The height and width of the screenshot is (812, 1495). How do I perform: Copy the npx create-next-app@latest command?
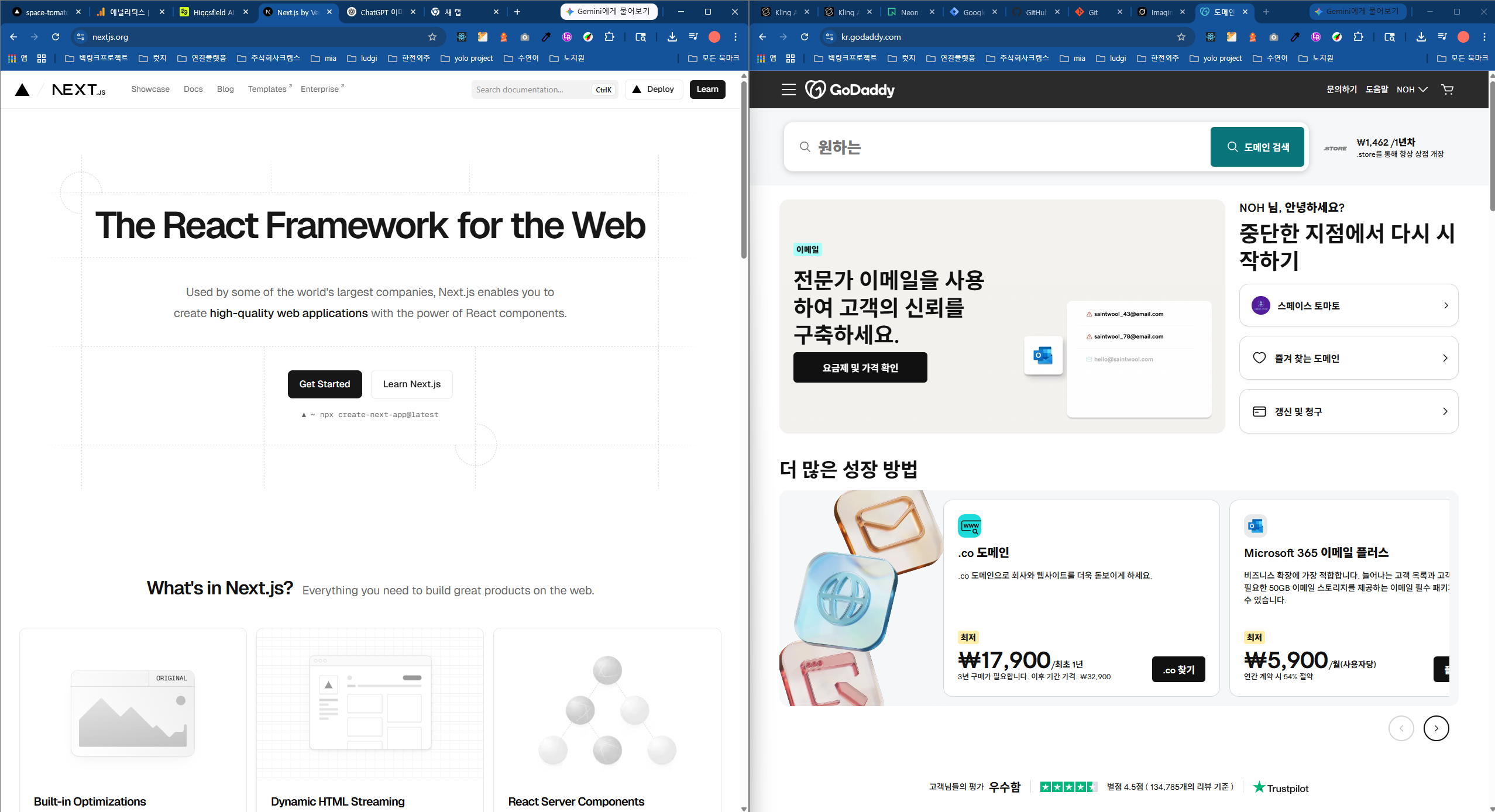coord(370,415)
